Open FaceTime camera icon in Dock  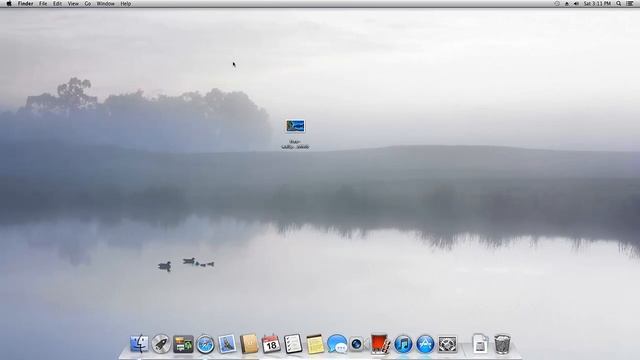click(358, 344)
